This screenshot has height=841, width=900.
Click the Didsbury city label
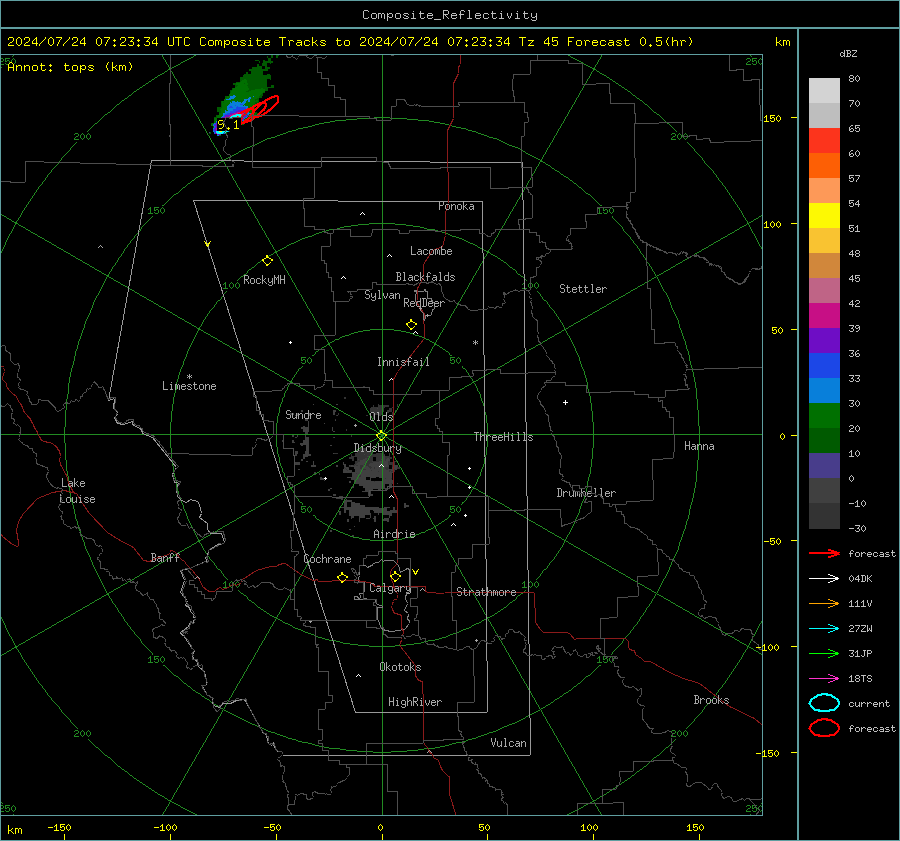377,448
